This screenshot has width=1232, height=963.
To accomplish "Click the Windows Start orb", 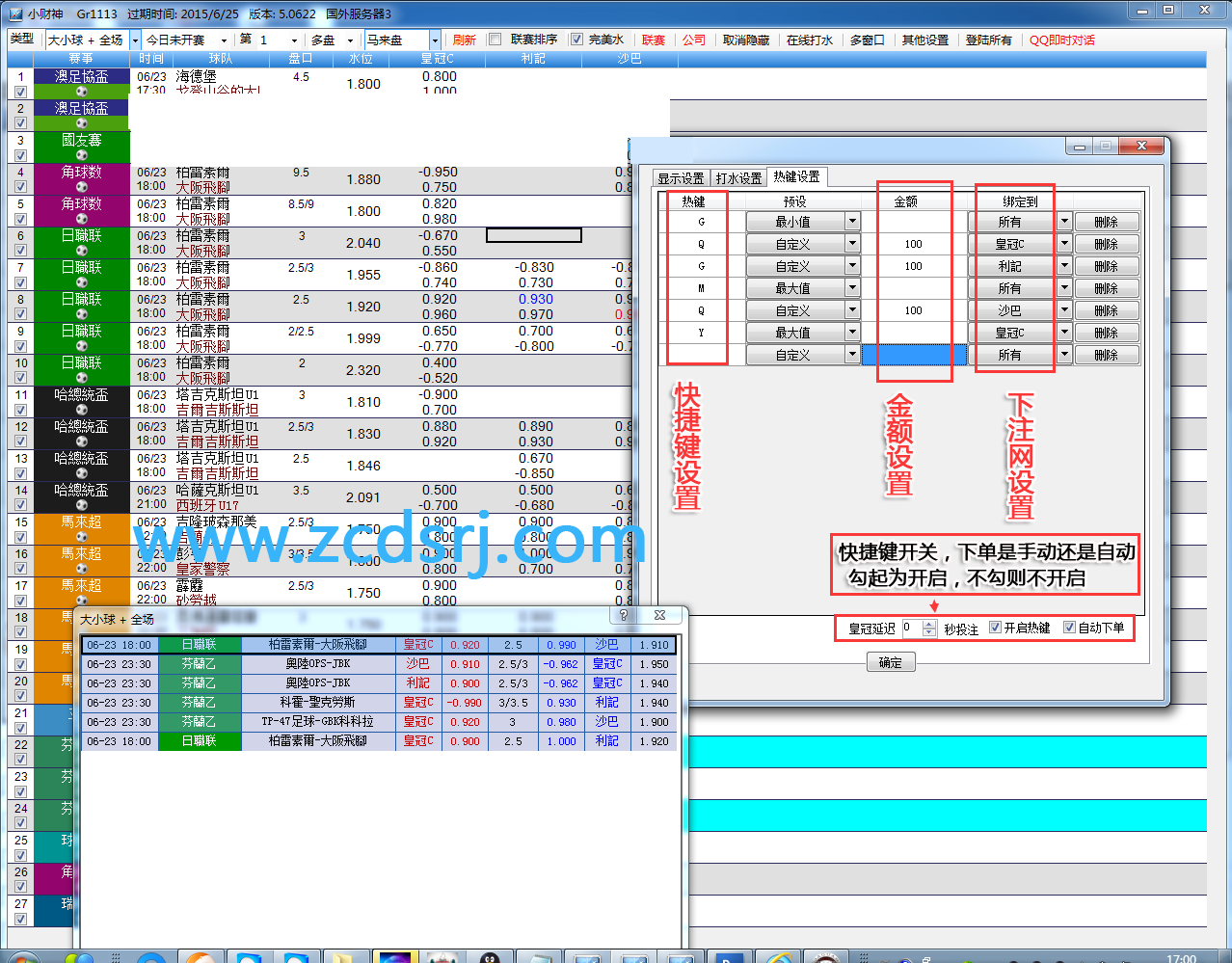I will click(21, 958).
